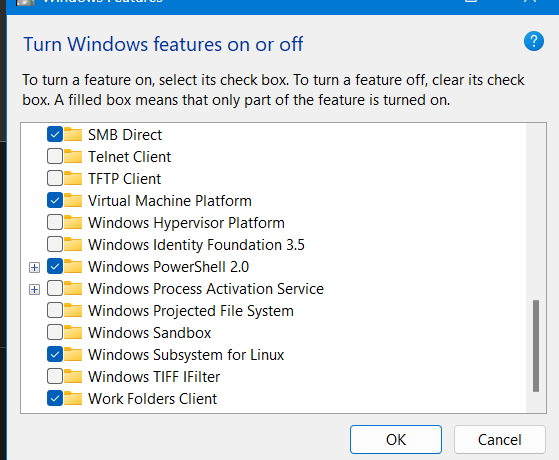
Task: Confirm changes with the OK button
Action: click(x=396, y=439)
